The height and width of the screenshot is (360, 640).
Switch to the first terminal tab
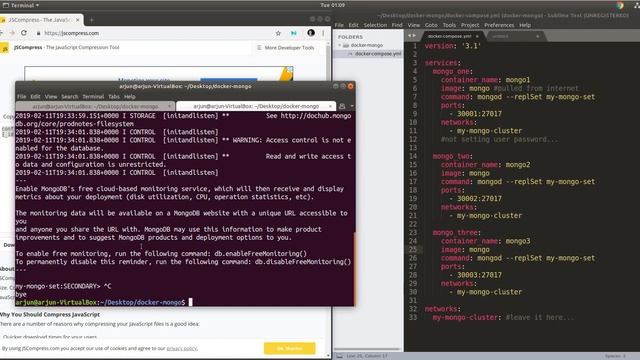click(x=95, y=106)
